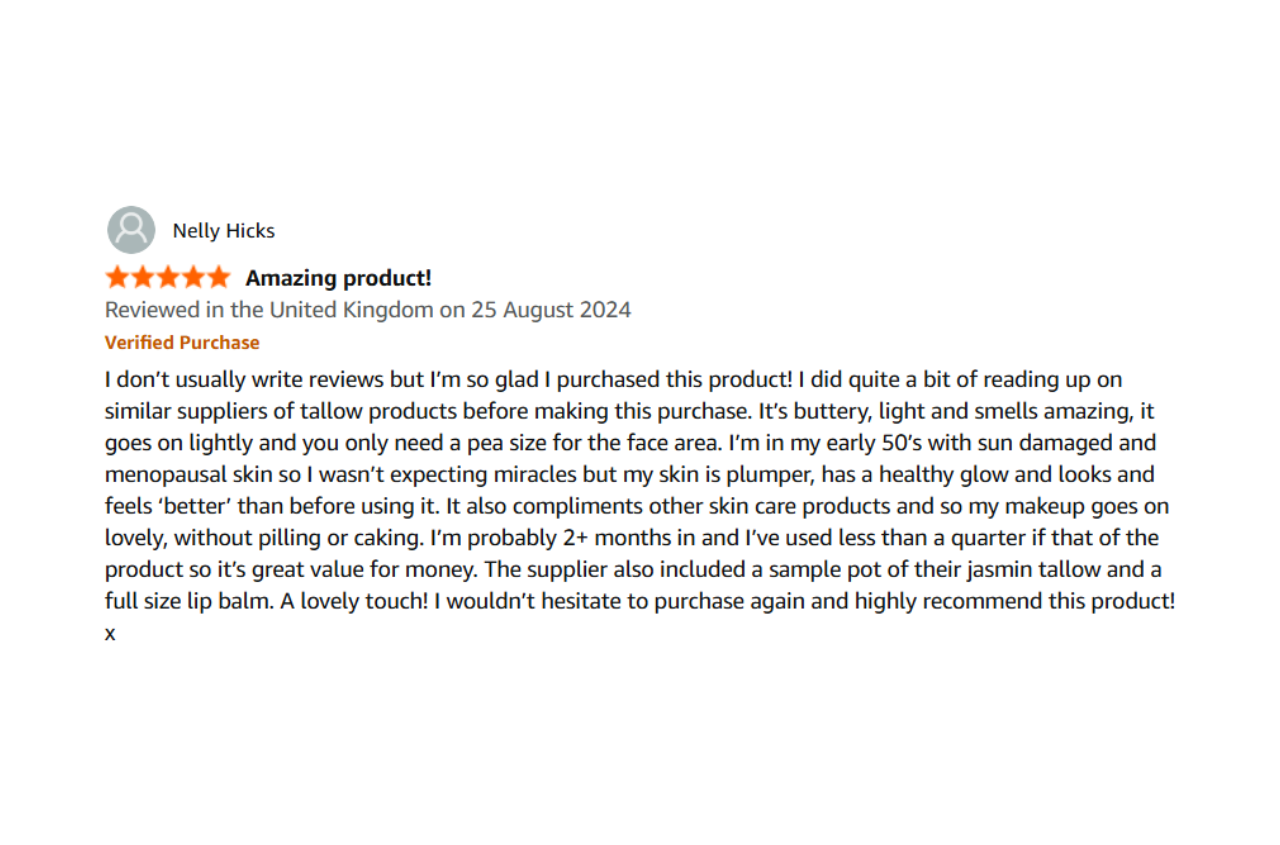
Task: Open the Nelly Hicks reviewer name
Action: 224,231
